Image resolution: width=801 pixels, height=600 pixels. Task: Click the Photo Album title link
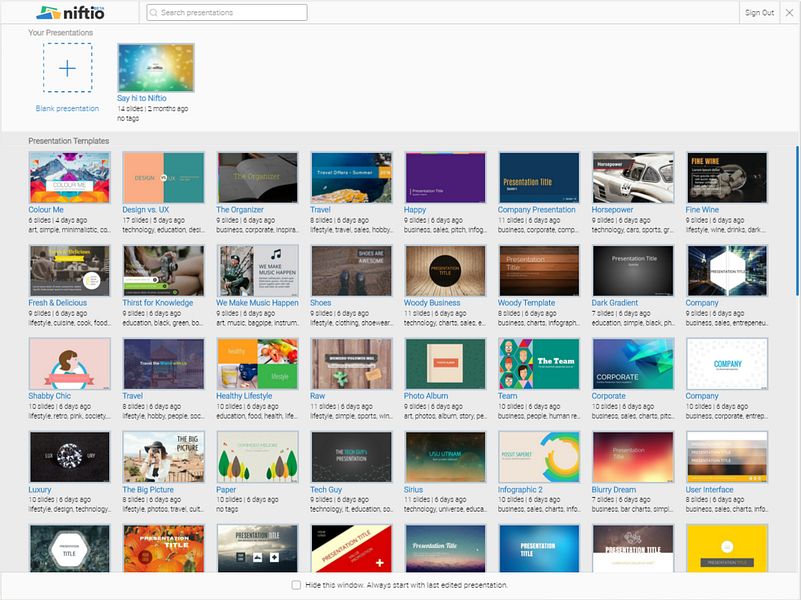tap(426, 396)
